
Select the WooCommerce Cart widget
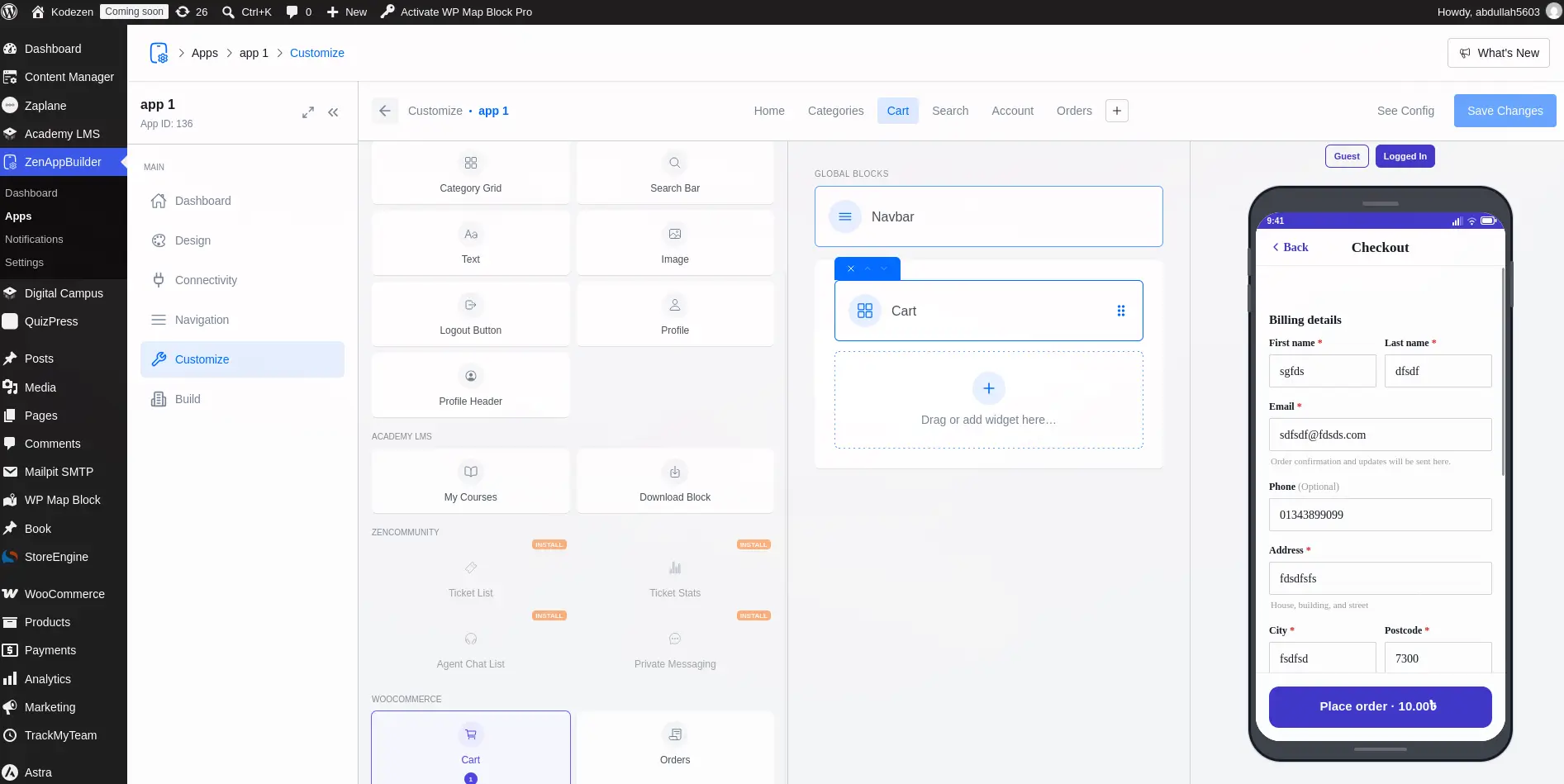tap(471, 747)
